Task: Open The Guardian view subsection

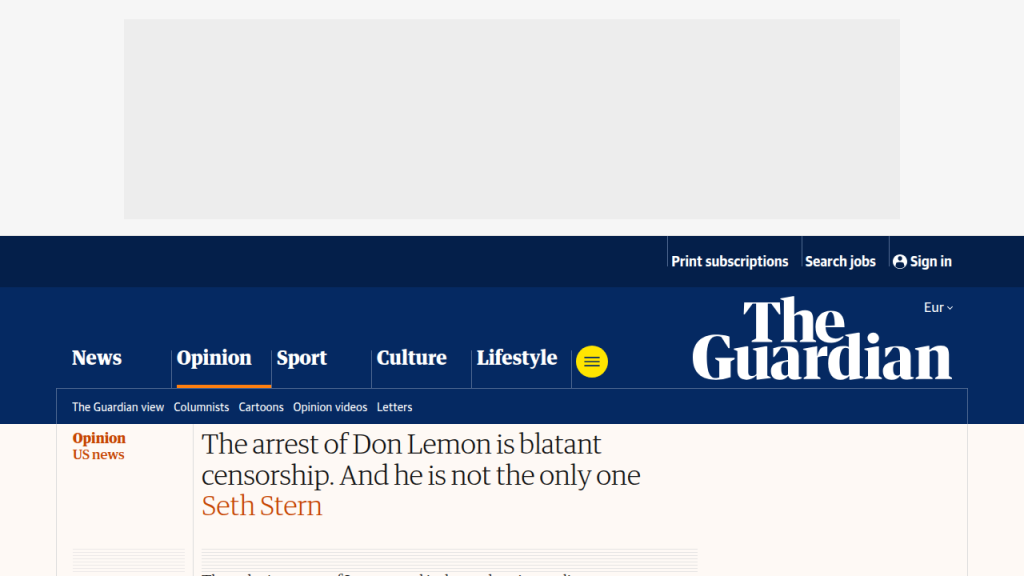Action: pyautogui.click(x=118, y=407)
